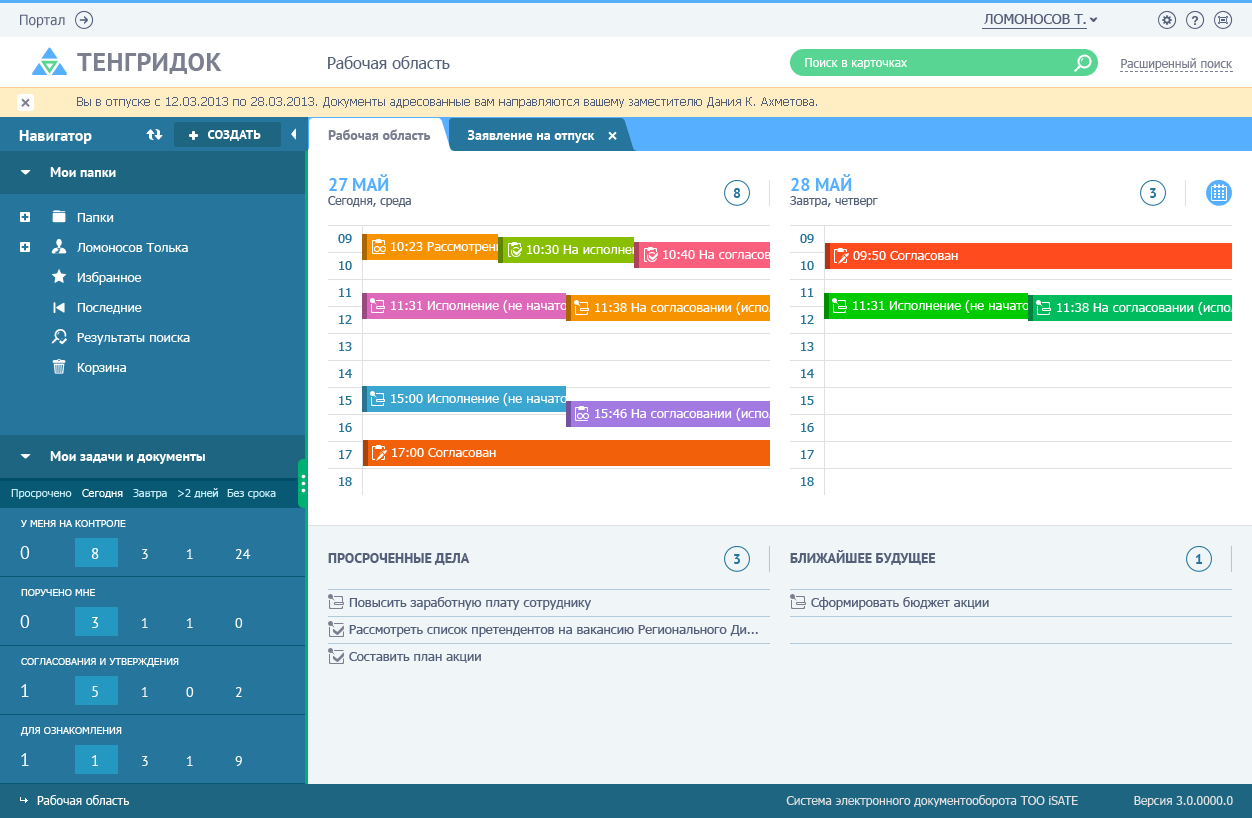Screen dimensions: 1252x818
Task: Open the pink 10:40 На согласовании event
Action: click(702, 255)
